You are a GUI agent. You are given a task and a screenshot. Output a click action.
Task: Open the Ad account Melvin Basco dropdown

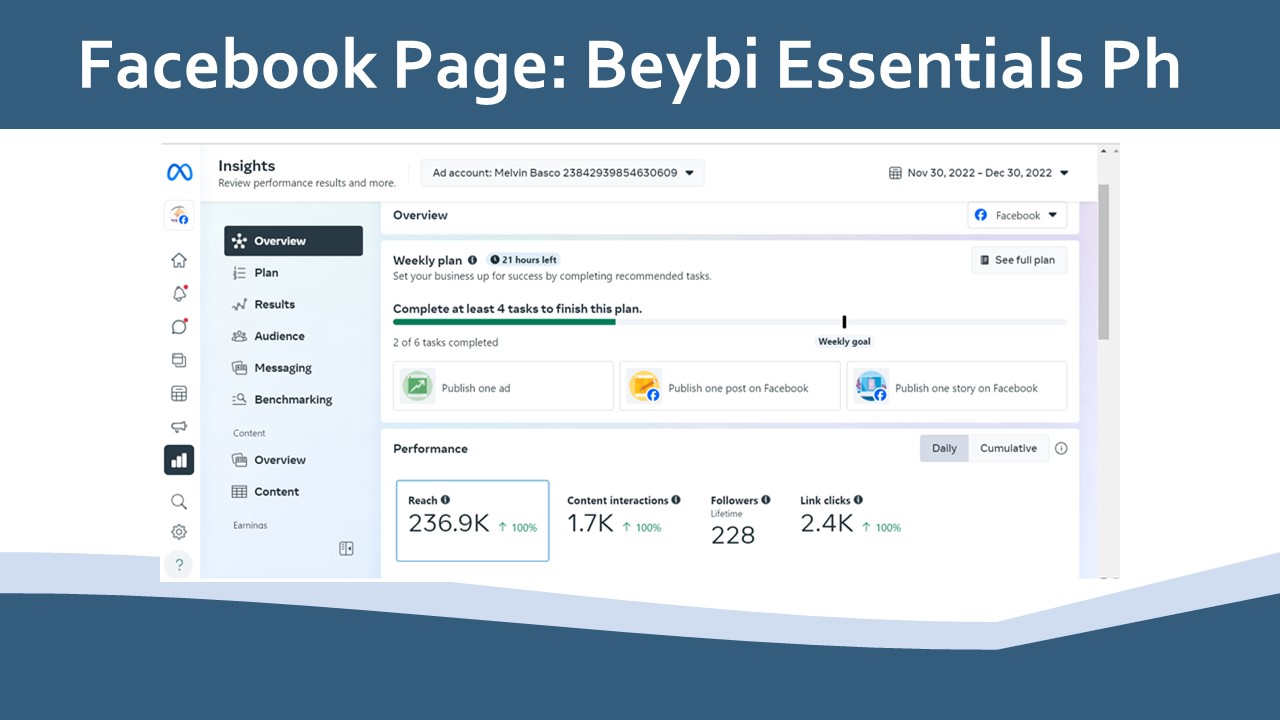(562, 173)
